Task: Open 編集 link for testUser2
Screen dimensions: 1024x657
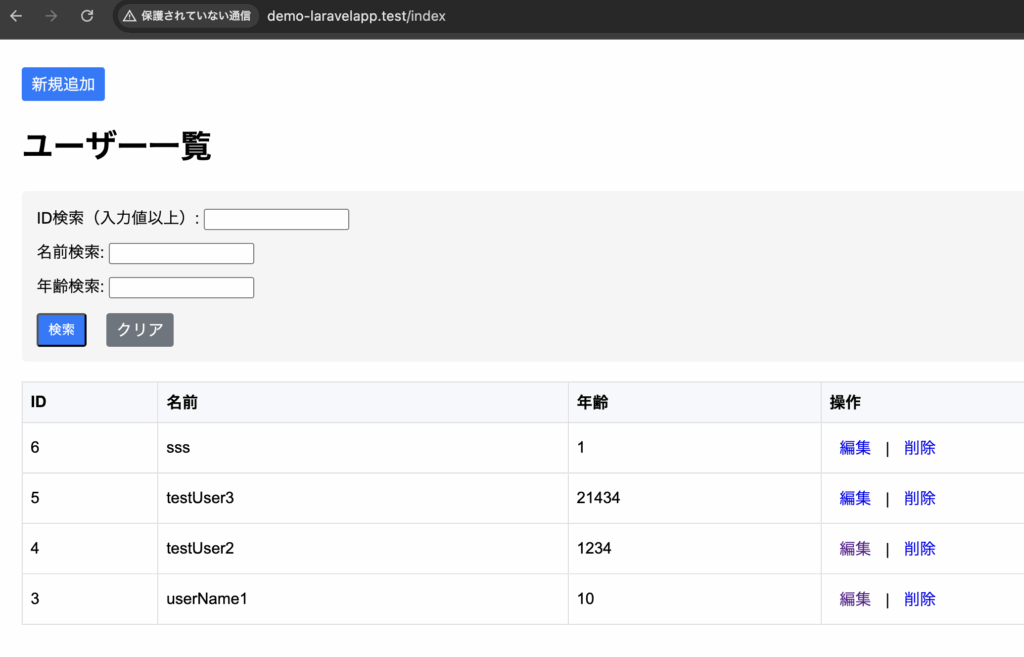Action: 855,548
